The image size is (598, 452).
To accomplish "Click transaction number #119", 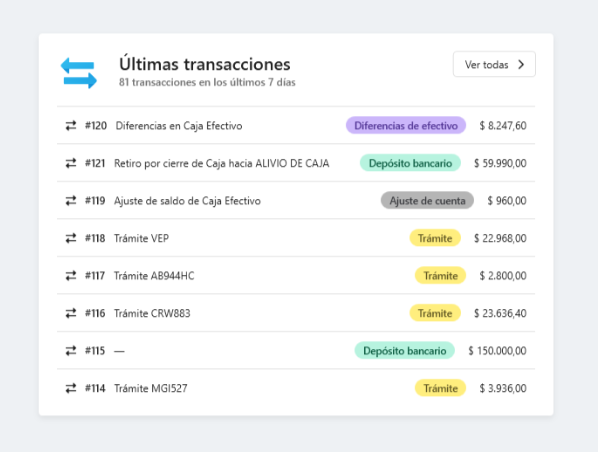I will [95, 201].
